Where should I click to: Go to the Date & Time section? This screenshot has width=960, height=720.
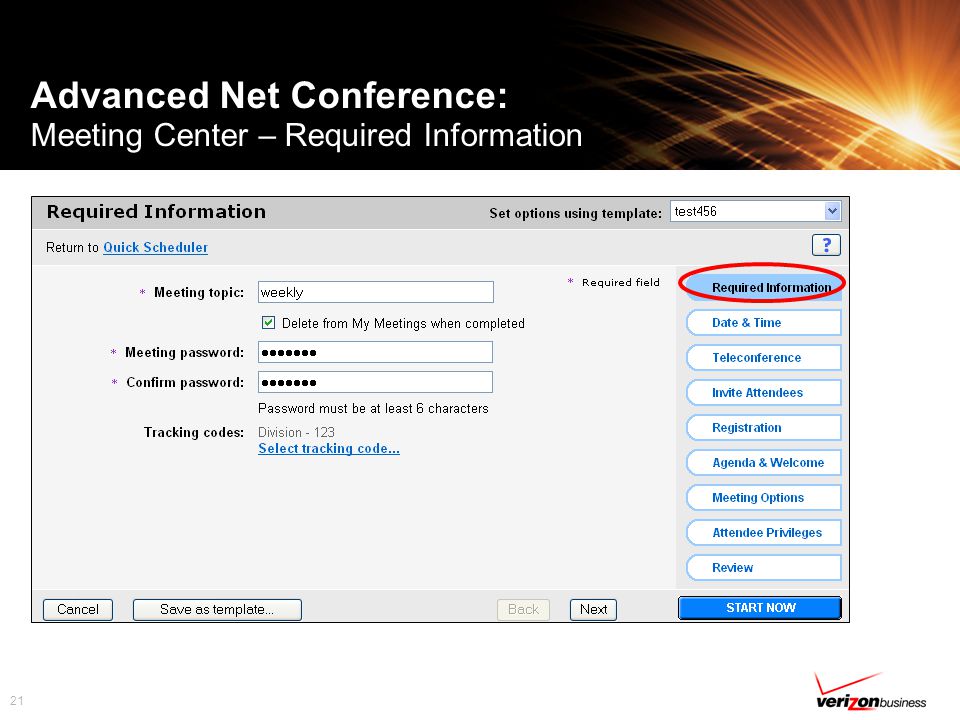click(763, 323)
